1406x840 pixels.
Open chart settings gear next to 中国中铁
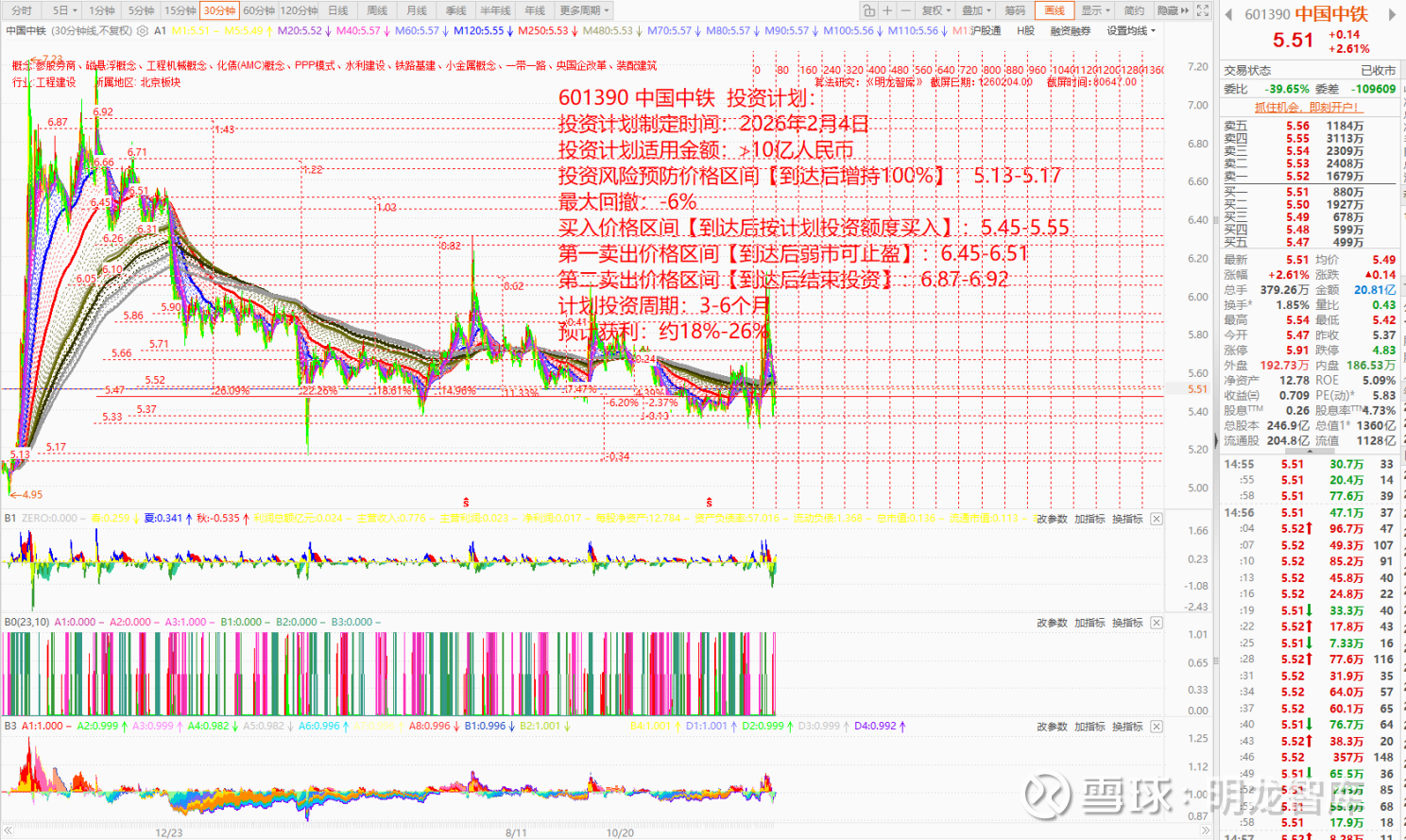[142, 31]
